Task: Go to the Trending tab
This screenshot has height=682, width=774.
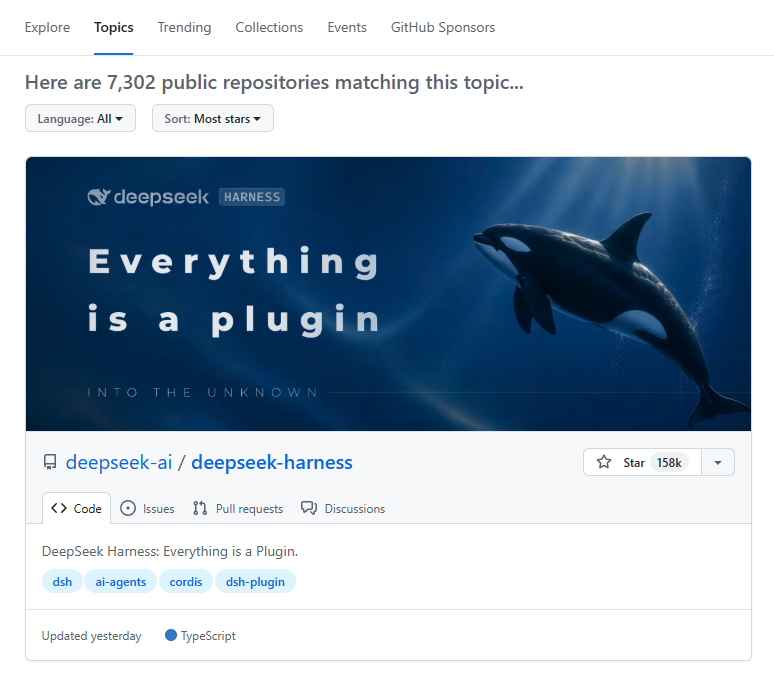Action: point(184,27)
